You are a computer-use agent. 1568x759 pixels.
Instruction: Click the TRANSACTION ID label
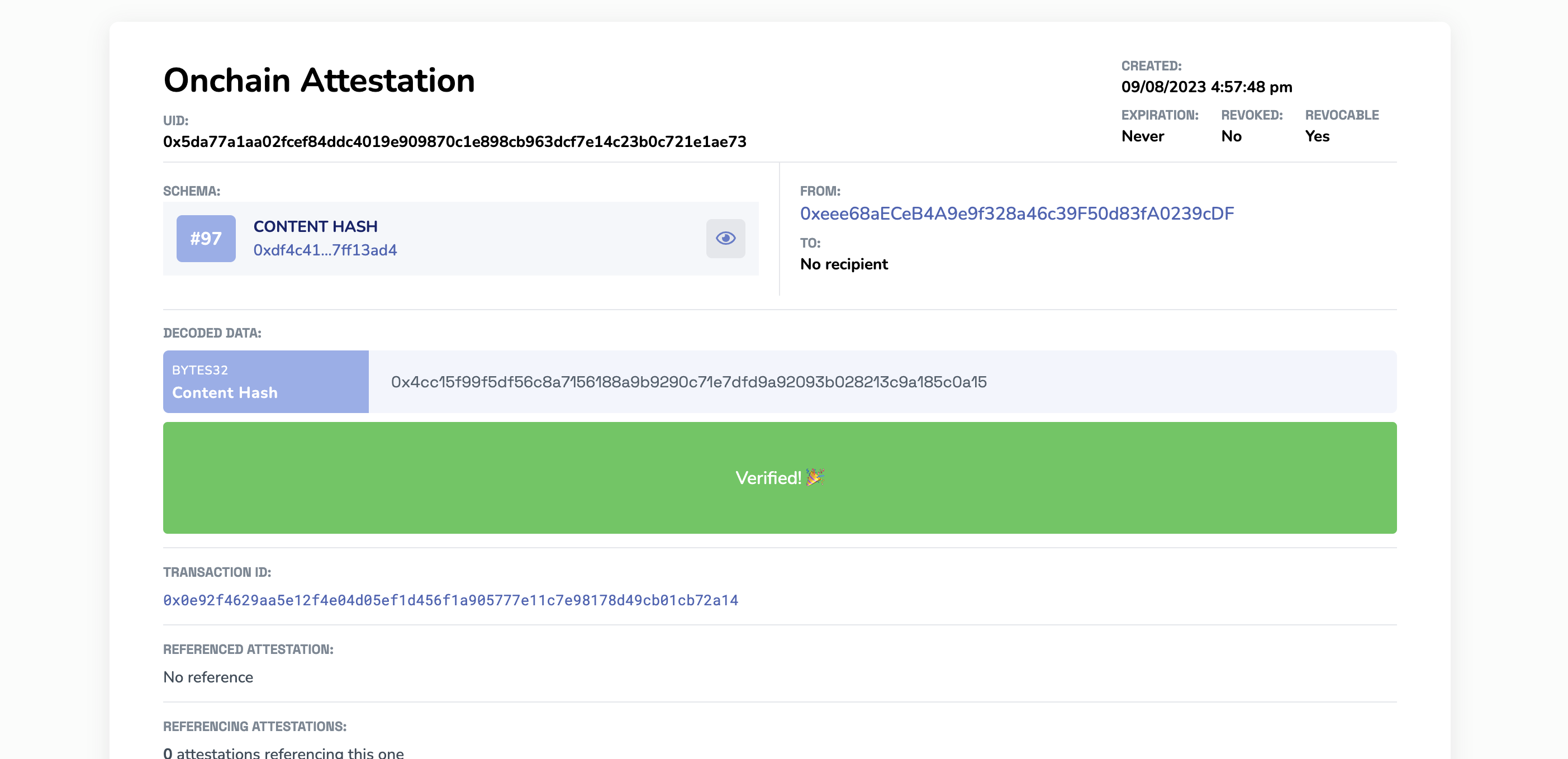tap(217, 572)
